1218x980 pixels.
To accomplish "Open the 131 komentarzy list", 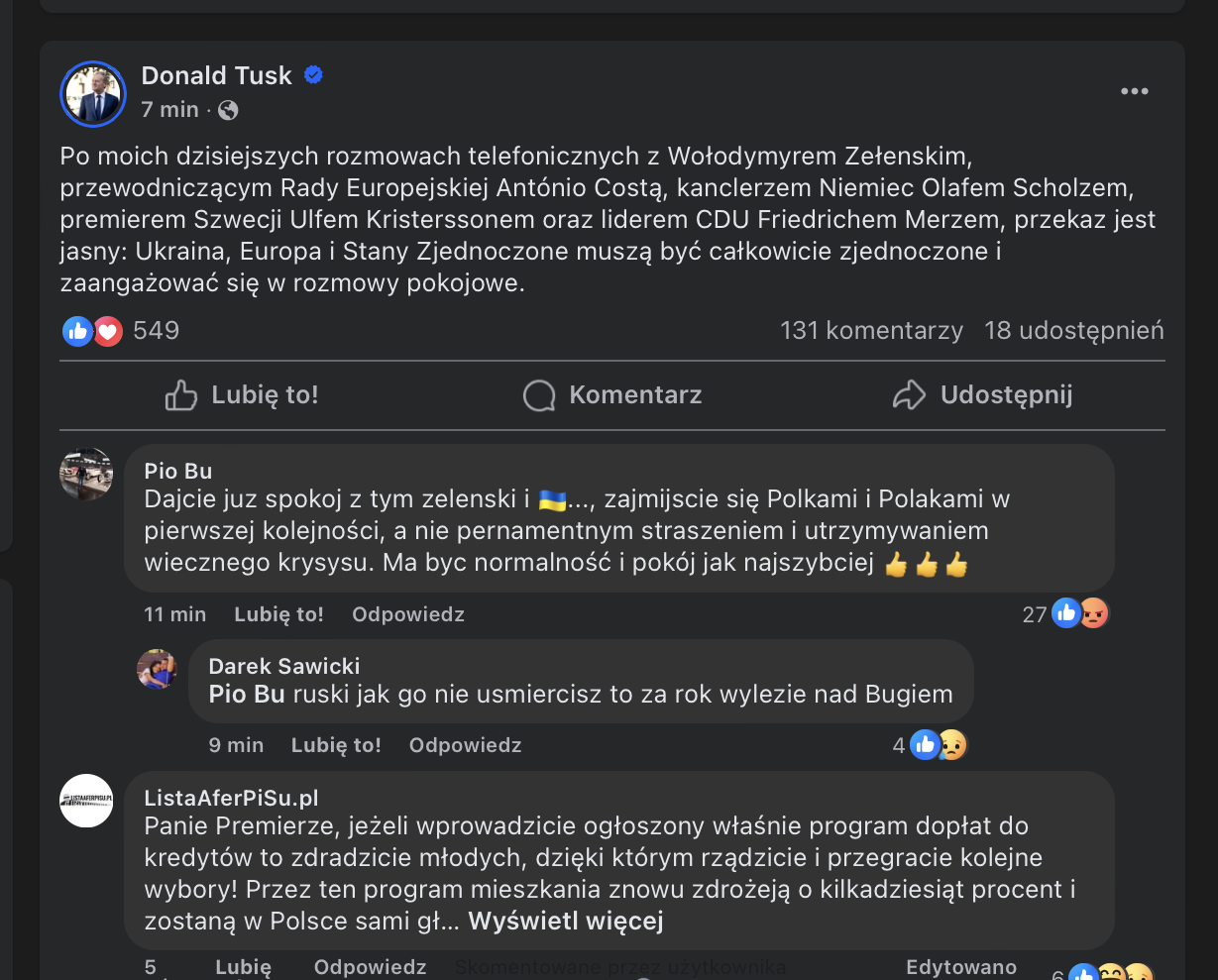I will tap(871, 331).
